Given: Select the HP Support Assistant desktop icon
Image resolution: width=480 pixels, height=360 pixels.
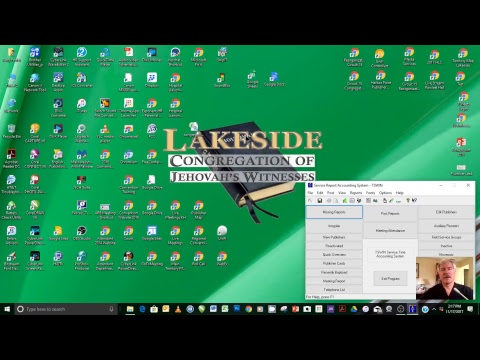Looking at the screenshot, I should [81, 57].
